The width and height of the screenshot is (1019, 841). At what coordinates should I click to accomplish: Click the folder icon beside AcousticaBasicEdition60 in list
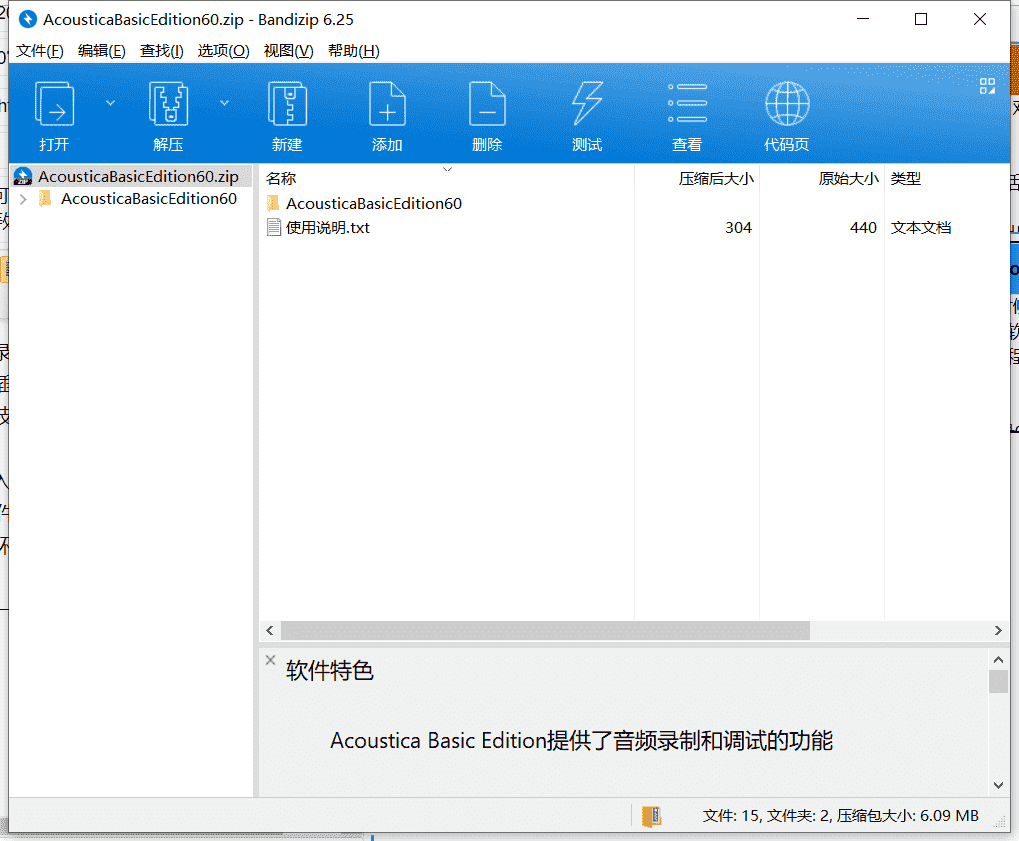(274, 203)
